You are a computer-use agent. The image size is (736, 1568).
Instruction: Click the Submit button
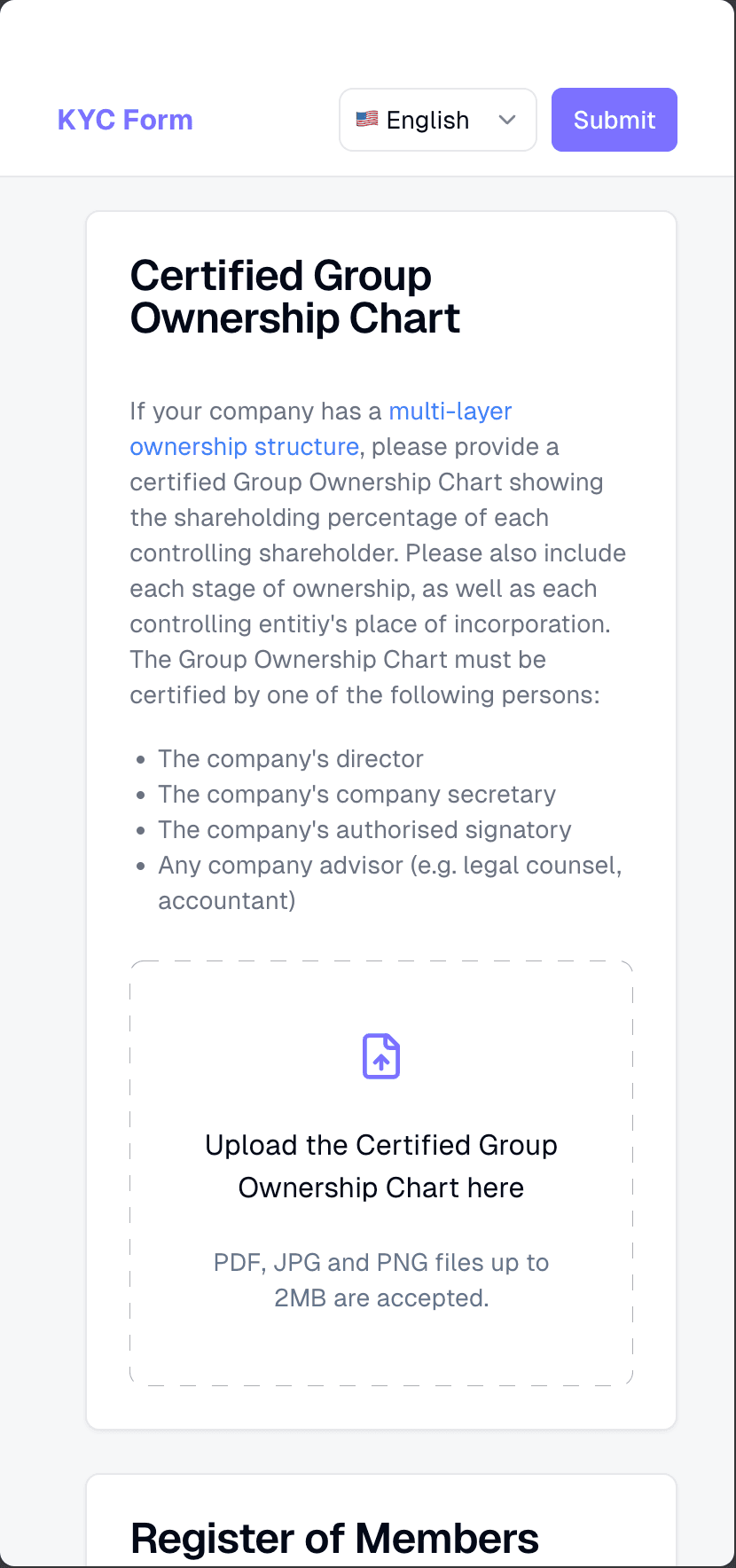(x=615, y=120)
